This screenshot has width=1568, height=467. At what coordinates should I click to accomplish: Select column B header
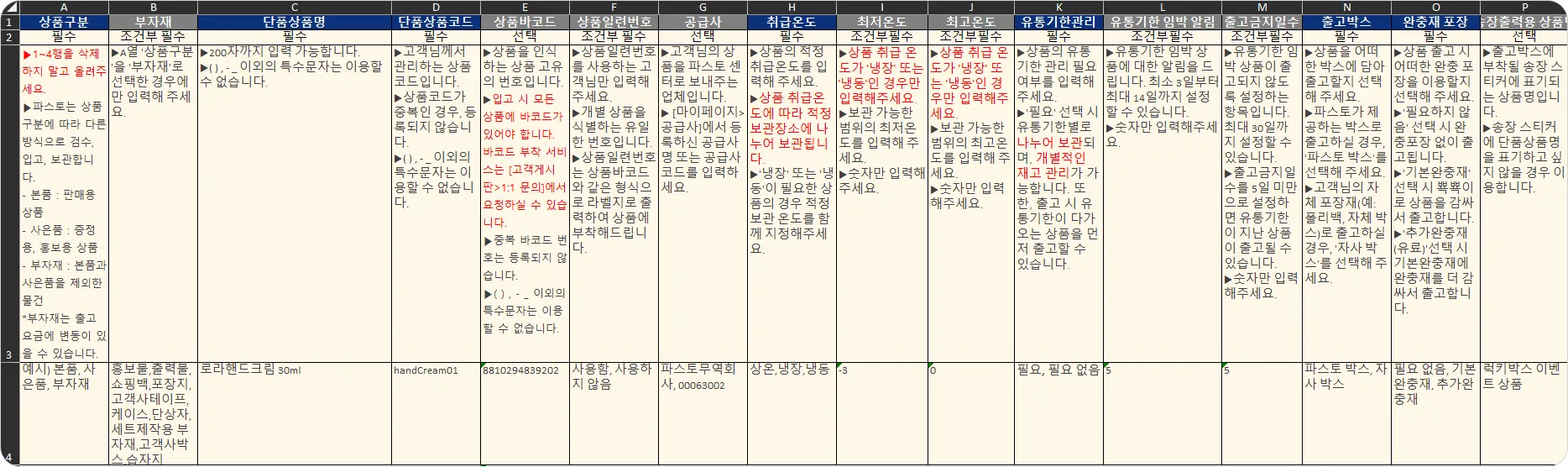[154, 7]
